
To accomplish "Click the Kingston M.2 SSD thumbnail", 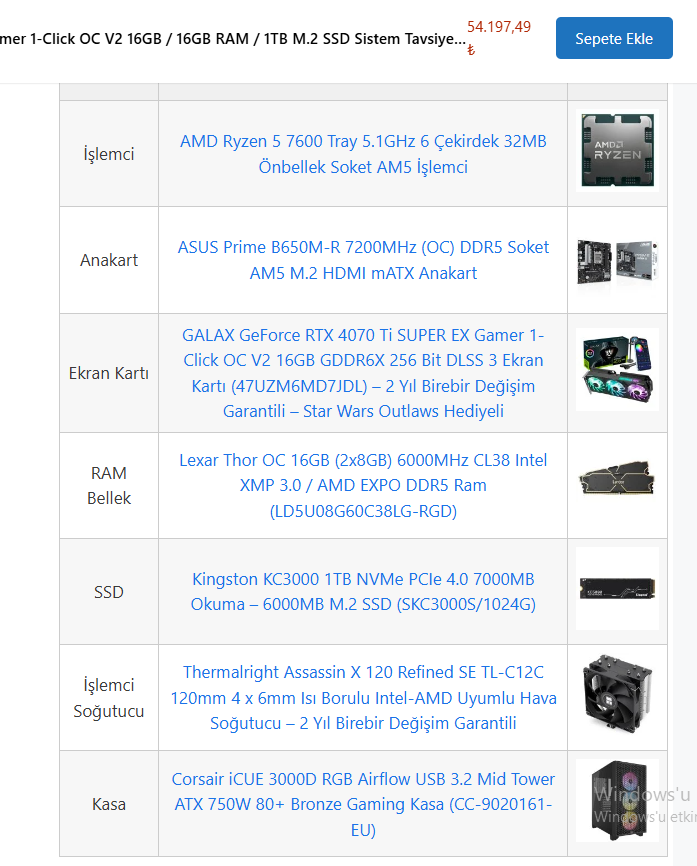I will tap(617, 588).
